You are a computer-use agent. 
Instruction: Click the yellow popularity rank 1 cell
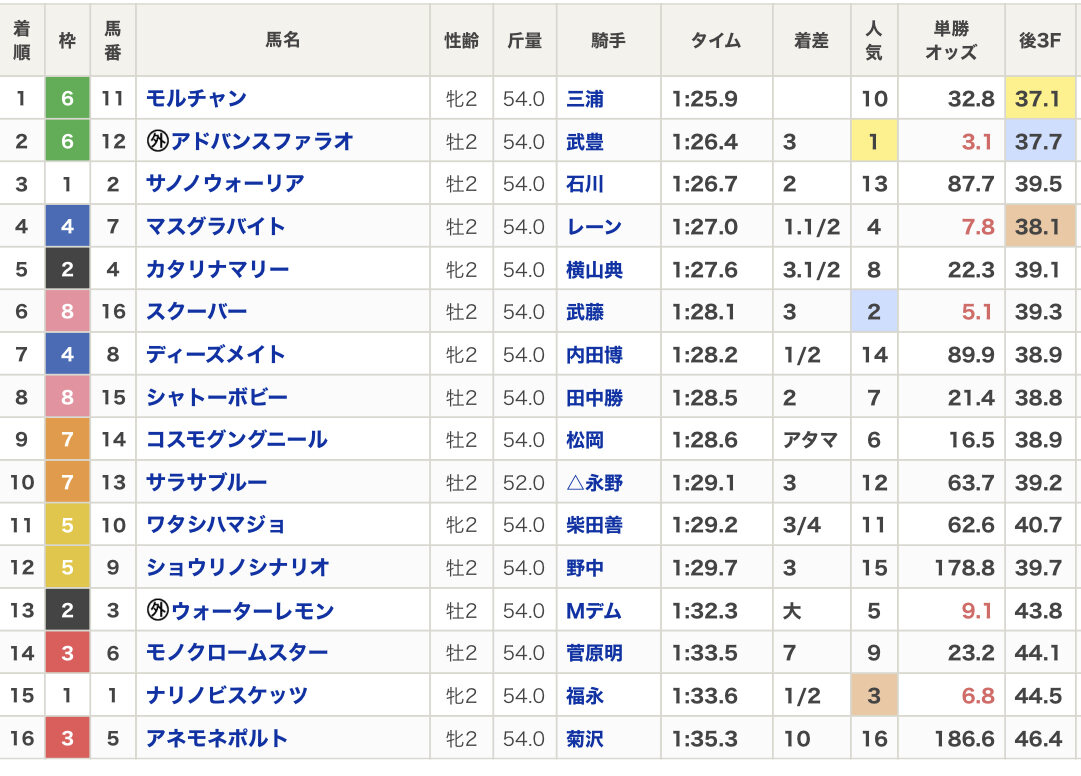(x=873, y=142)
